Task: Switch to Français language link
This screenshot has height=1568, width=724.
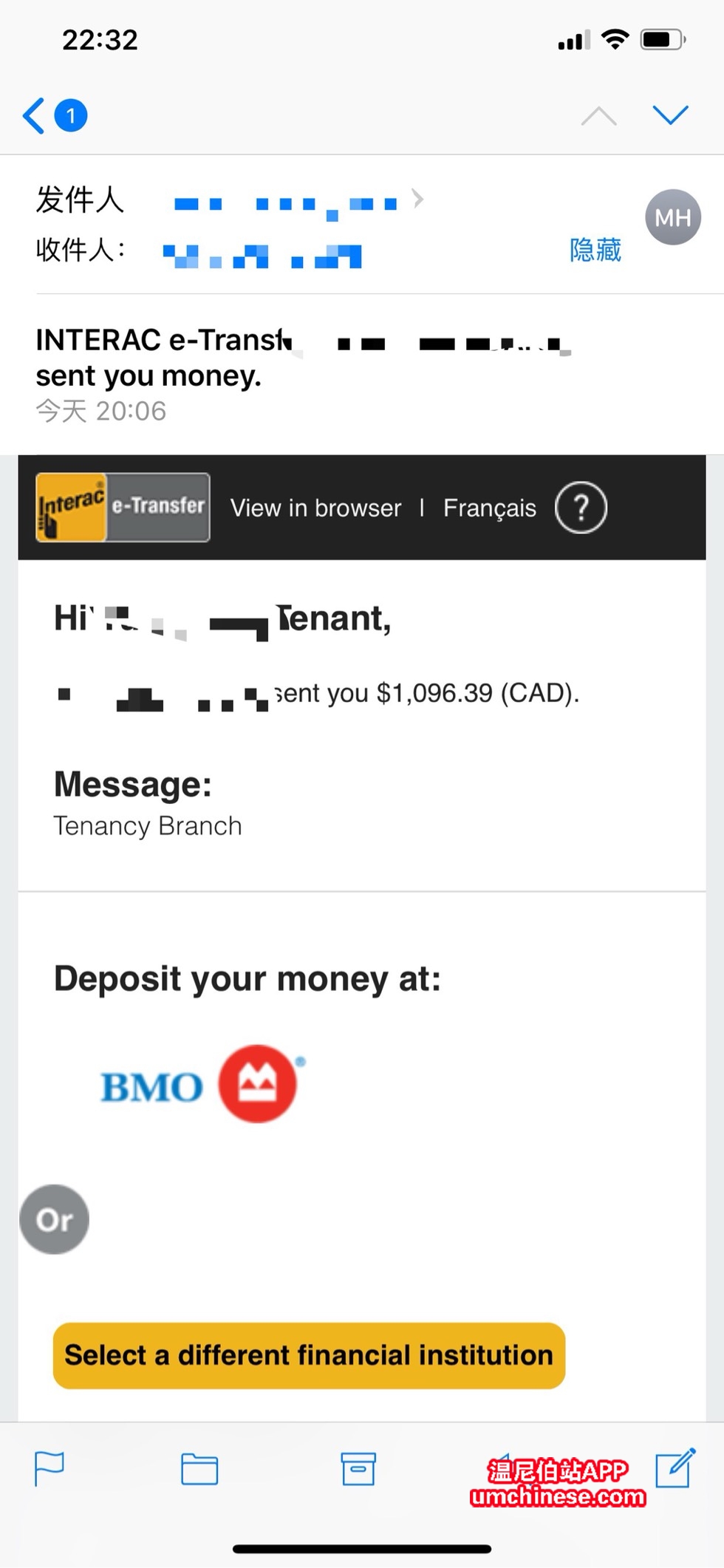Action: [x=489, y=508]
